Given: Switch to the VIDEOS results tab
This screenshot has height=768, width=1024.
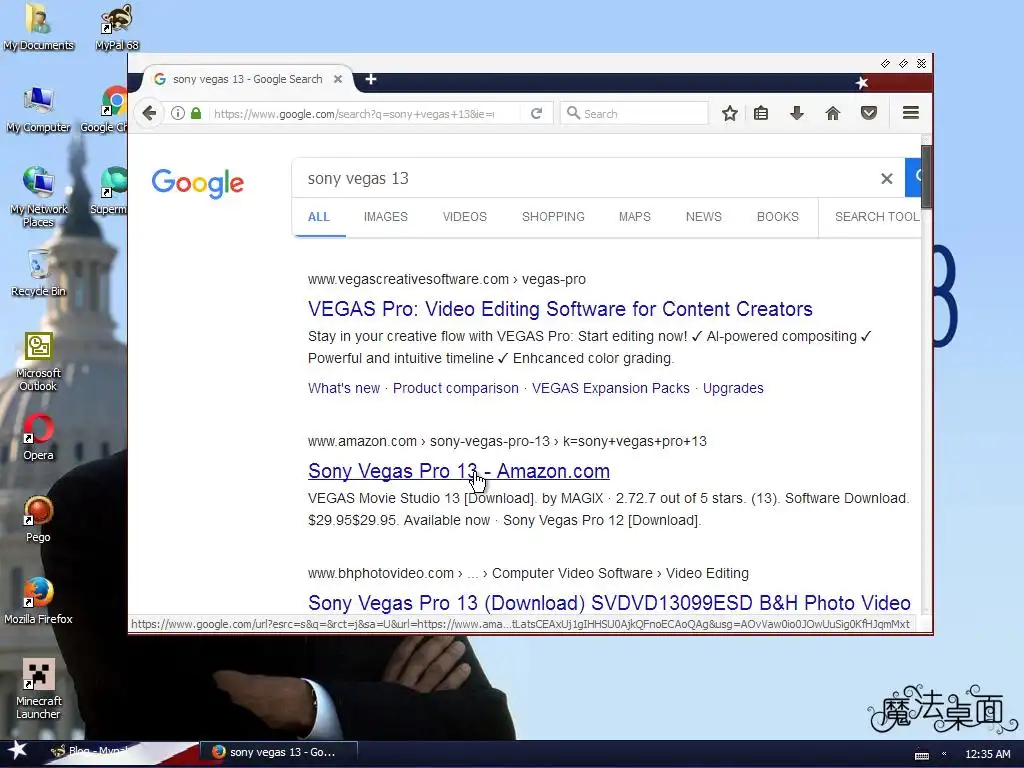Looking at the screenshot, I should click(x=464, y=217).
